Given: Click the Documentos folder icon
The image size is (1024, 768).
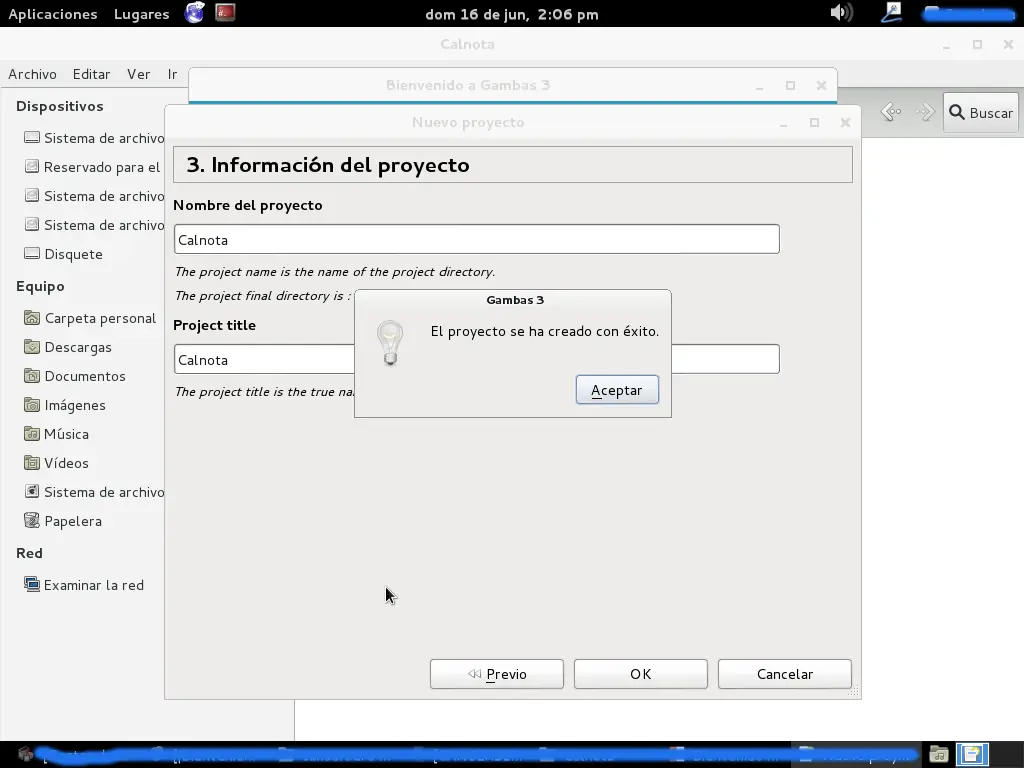Looking at the screenshot, I should pyautogui.click(x=32, y=376).
